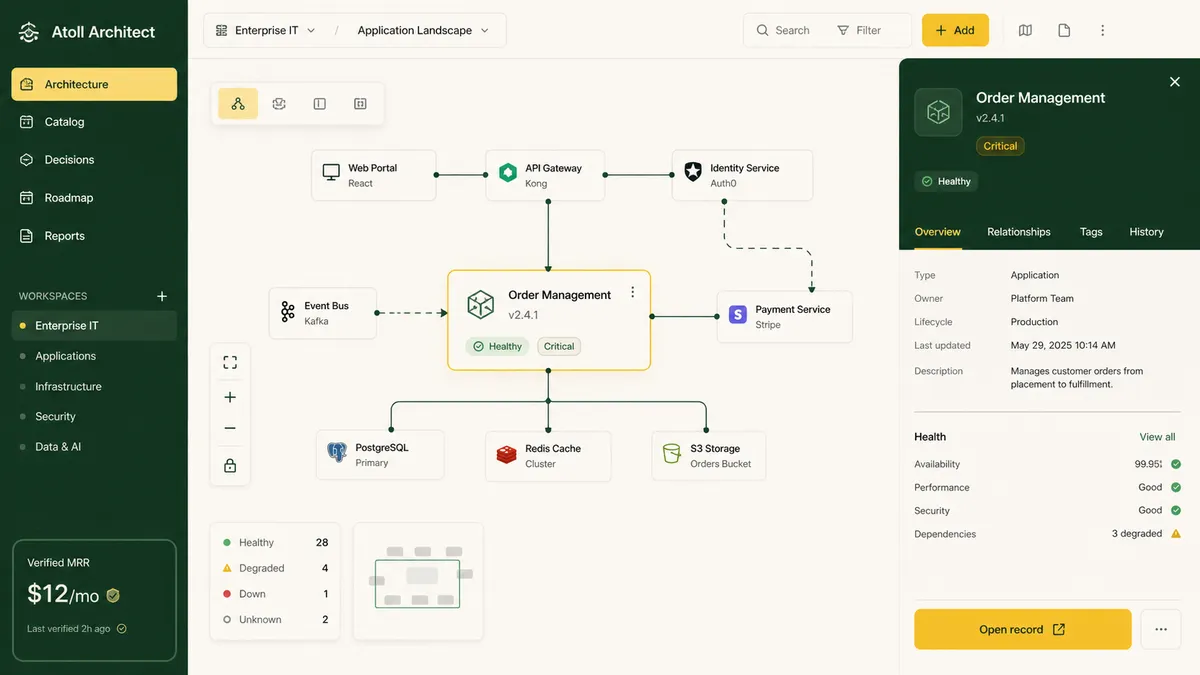
Task: Click the fit-to-screen icon
Action: click(230, 362)
